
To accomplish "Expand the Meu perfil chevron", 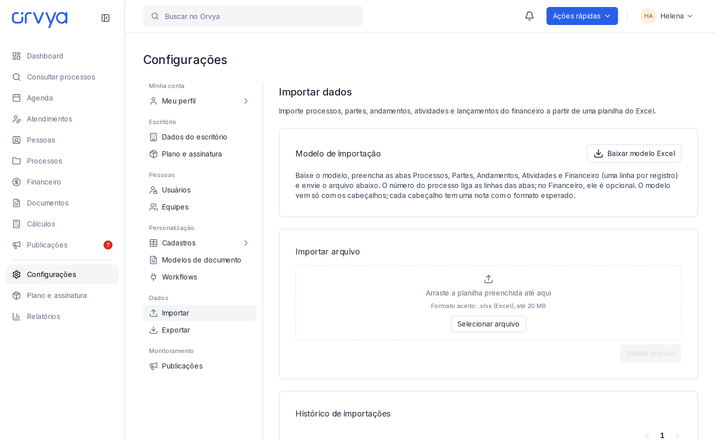I will (x=246, y=101).
